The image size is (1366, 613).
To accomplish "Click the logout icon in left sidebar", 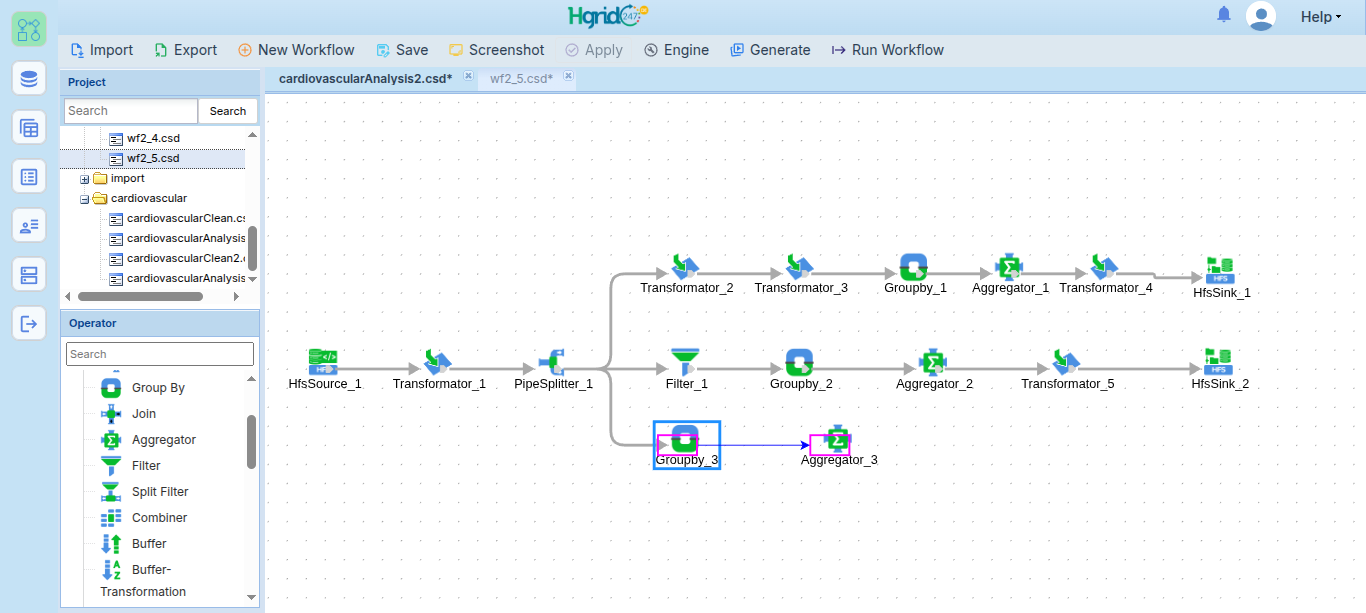I will [x=29, y=323].
